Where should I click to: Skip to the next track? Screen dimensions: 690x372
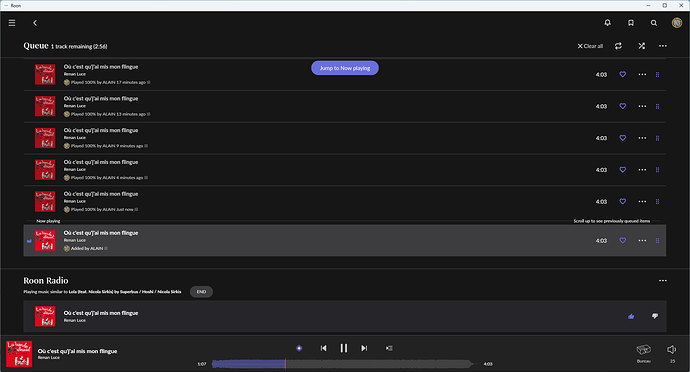pyautogui.click(x=364, y=348)
